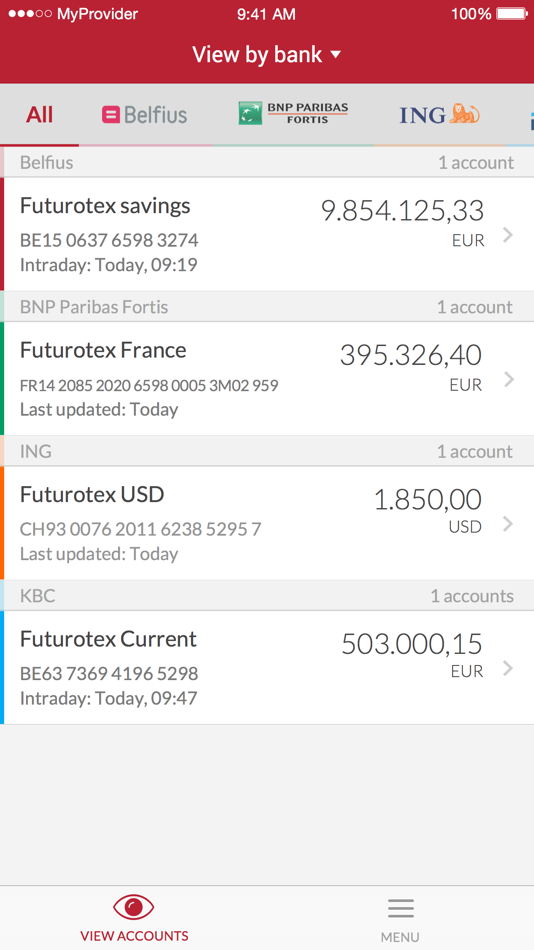Open Futurotex USD details via chevron
534x950 pixels.
[x=508, y=523]
